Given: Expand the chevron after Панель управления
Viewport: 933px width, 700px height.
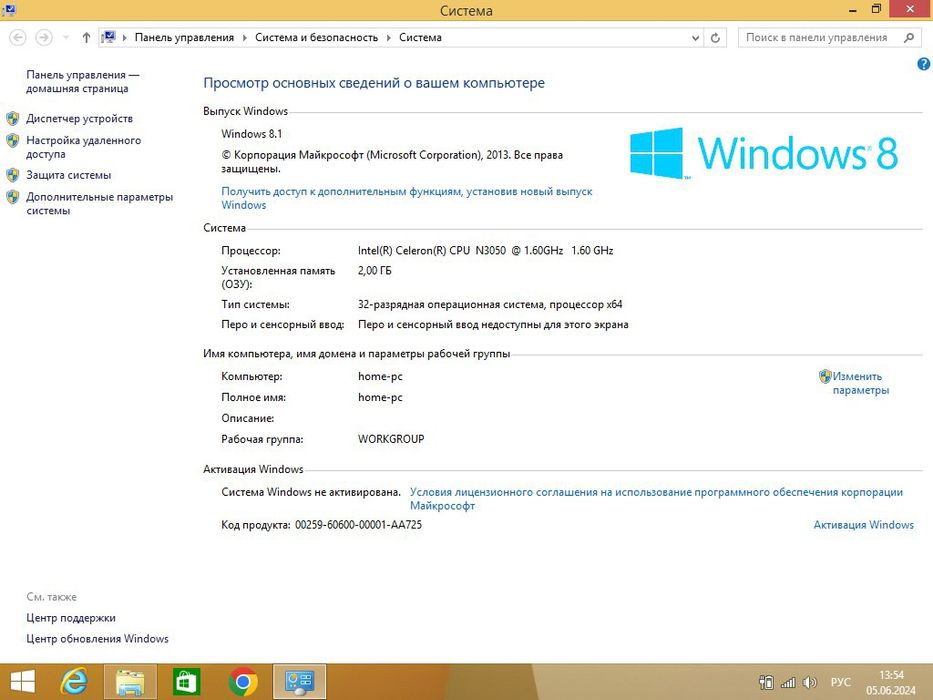Looking at the screenshot, I should tap(245, 38).
